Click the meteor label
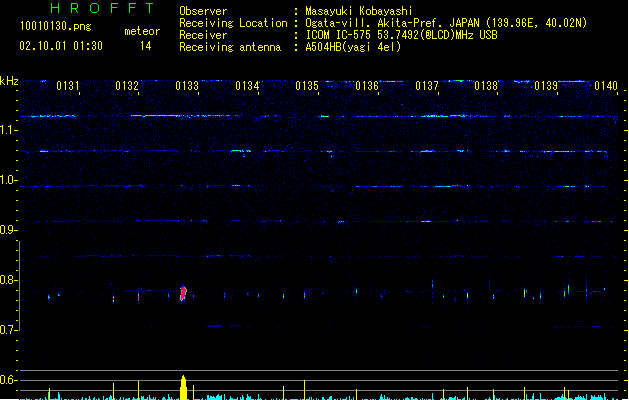629x400 pixels. [x=142, y=31]
